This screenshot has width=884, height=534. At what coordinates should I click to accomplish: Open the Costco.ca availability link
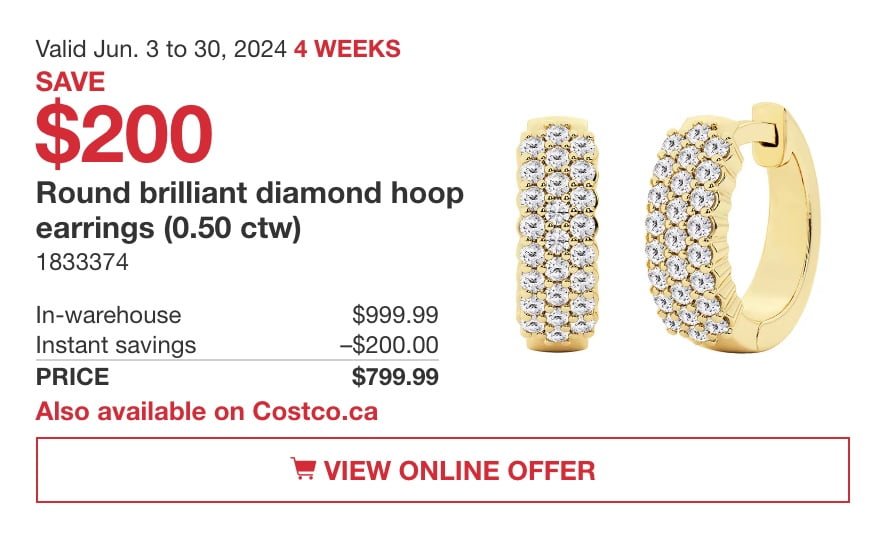click(x=206, y=411)
